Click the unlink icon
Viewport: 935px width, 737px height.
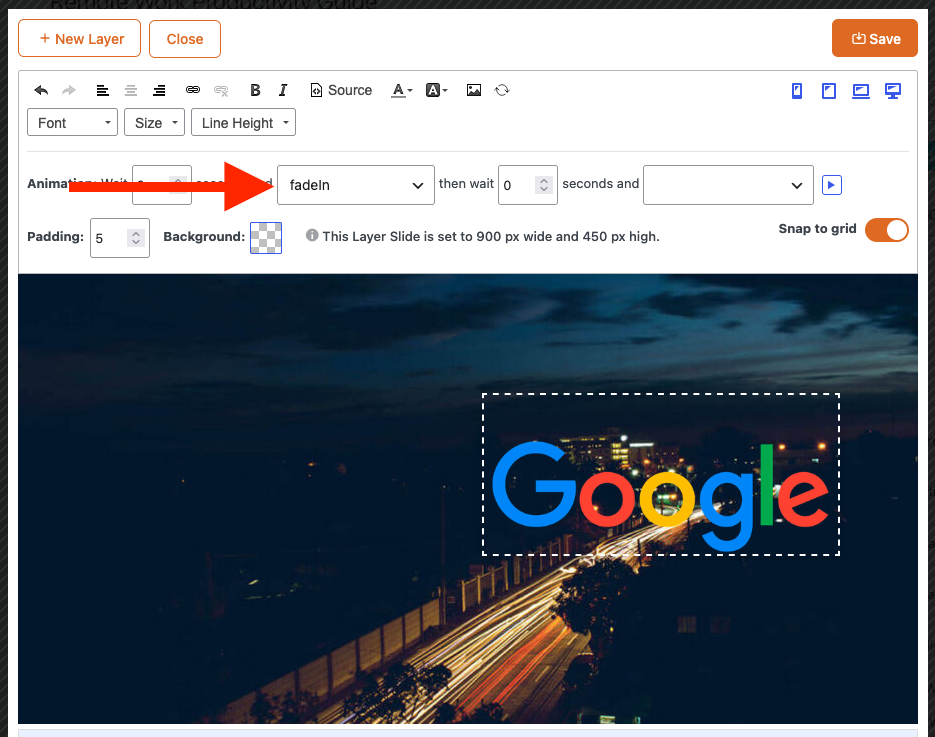tap(221, 90)
